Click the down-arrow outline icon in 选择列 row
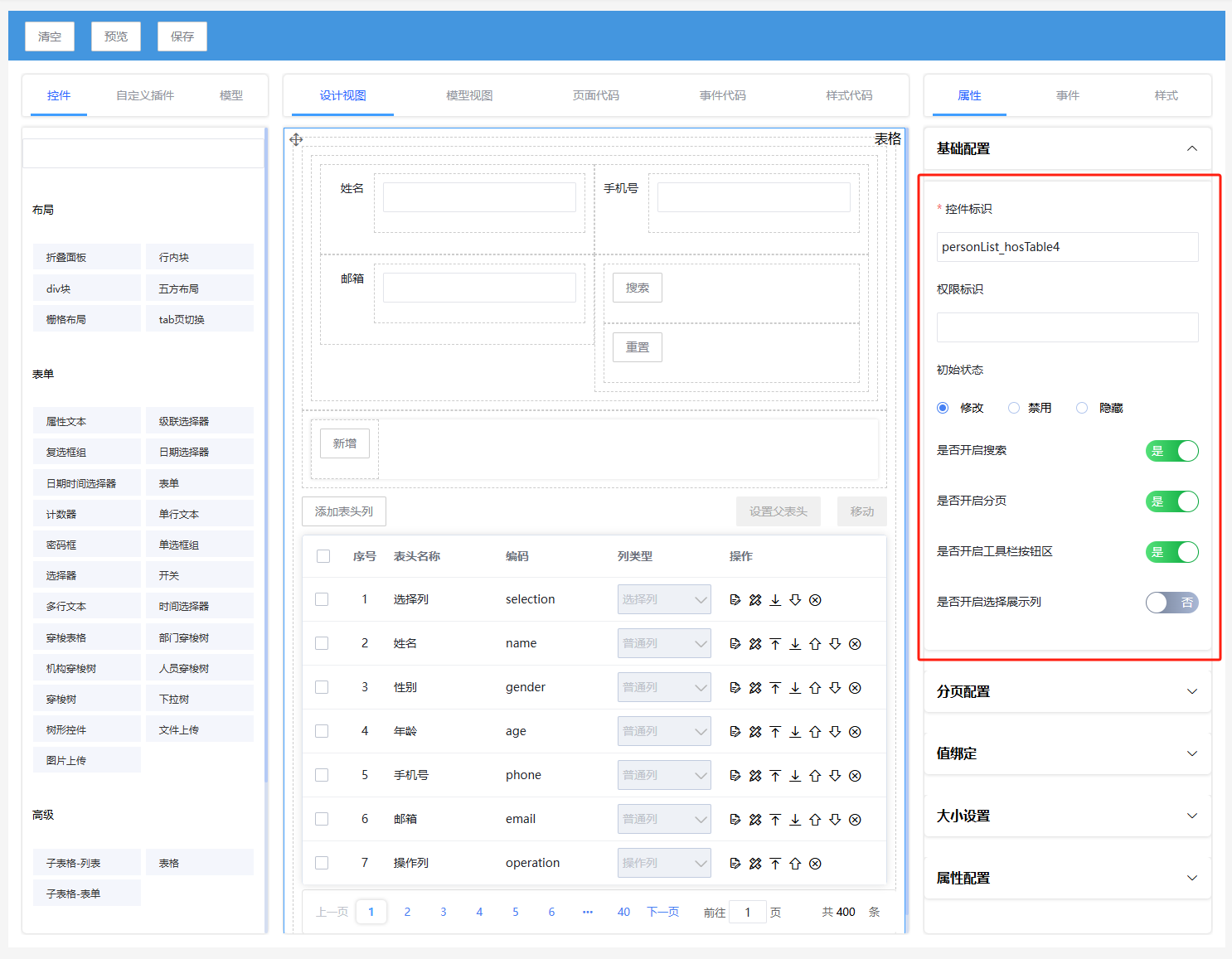 coord(795,600)
